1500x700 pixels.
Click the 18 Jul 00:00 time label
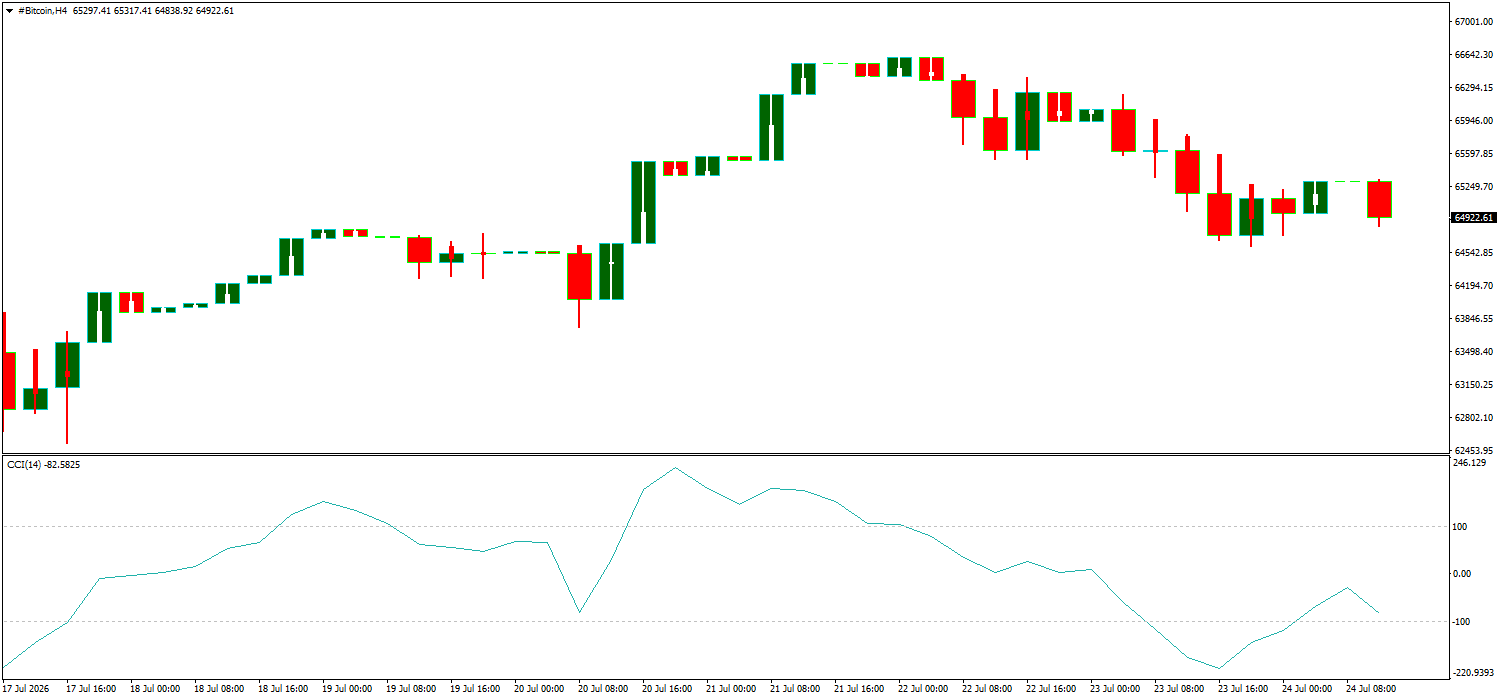(155, 689)
